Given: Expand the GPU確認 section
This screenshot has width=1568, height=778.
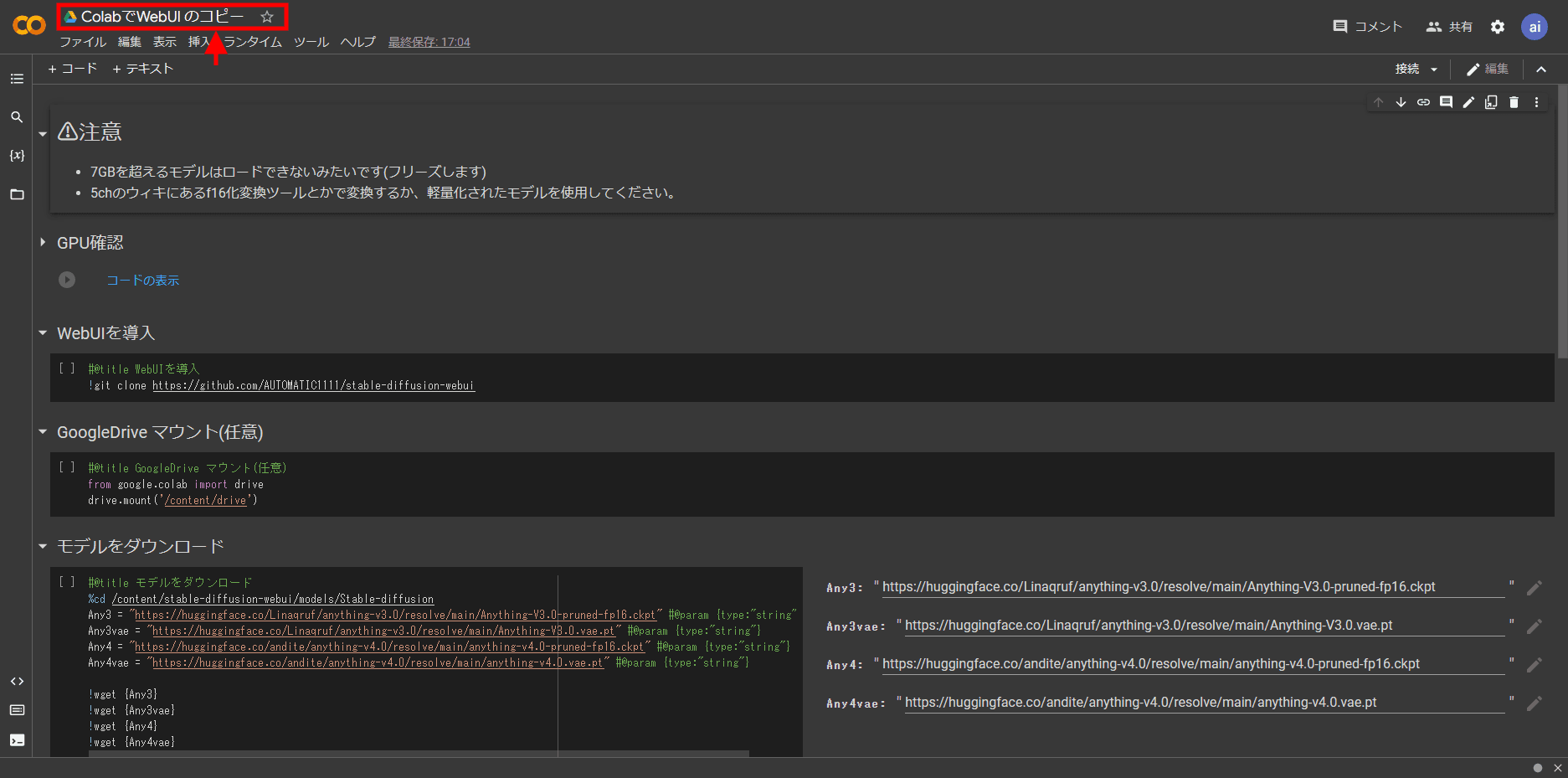Looking at the screenshot, I should [43, 243].
